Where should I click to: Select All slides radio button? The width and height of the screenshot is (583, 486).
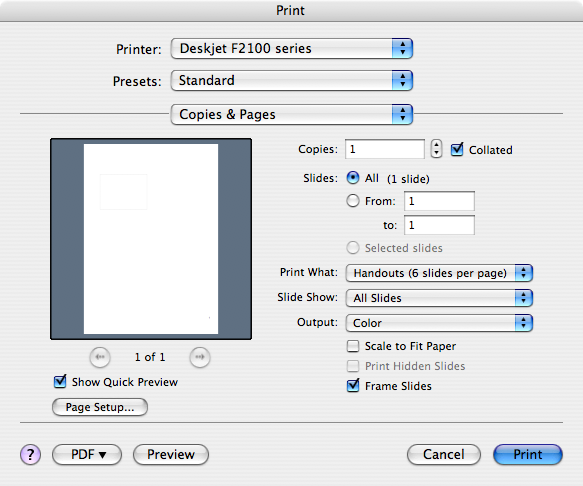click(x=353, y=178)
